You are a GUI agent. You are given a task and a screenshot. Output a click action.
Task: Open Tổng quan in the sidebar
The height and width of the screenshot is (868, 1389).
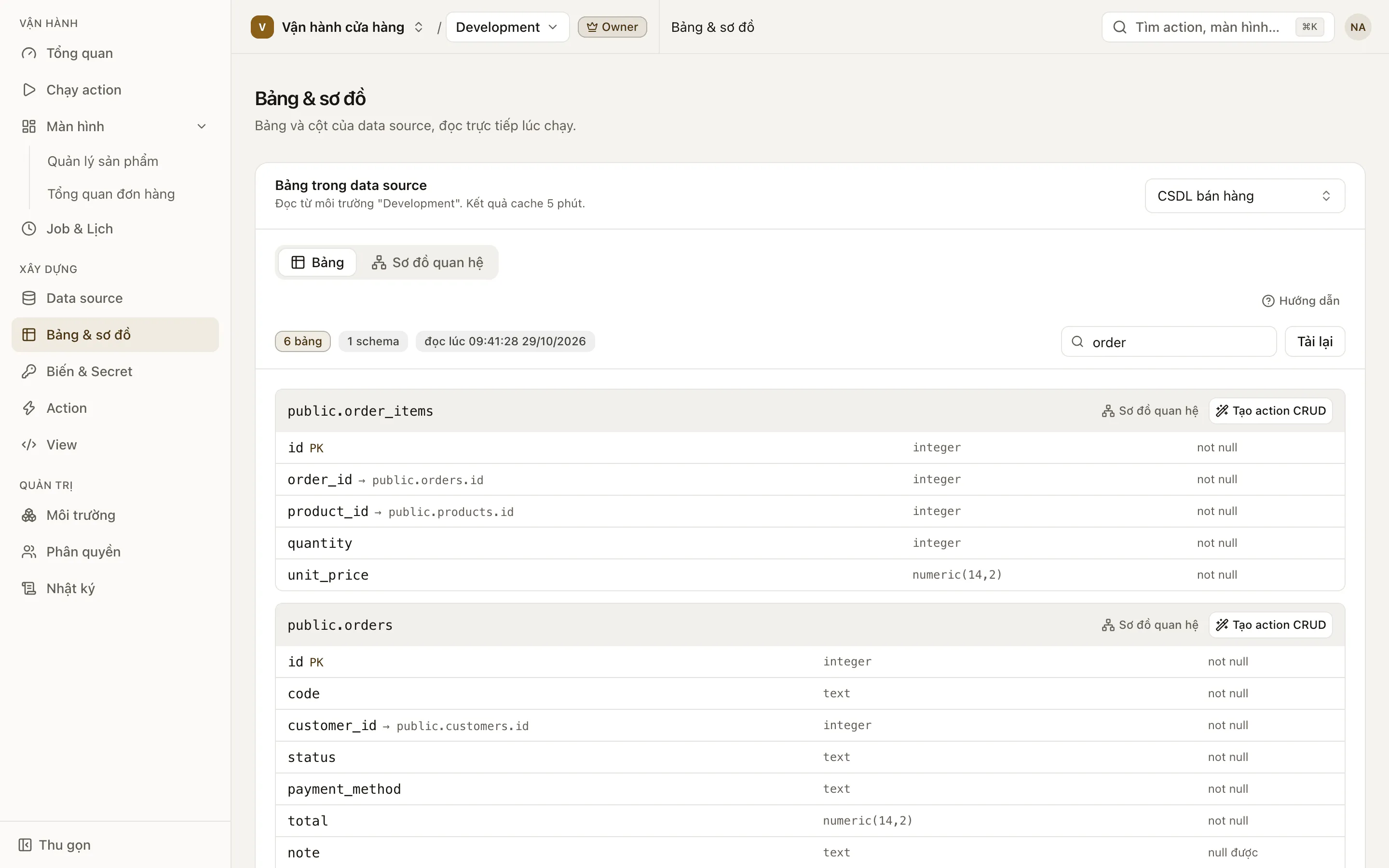tap(115, 54)
